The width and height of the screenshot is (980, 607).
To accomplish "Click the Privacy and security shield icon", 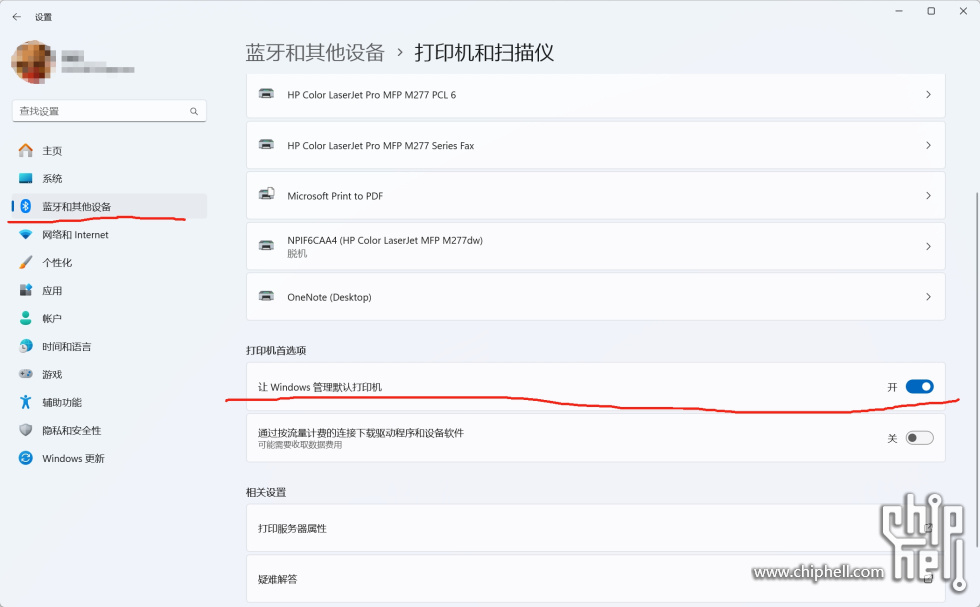I will 26,430.
